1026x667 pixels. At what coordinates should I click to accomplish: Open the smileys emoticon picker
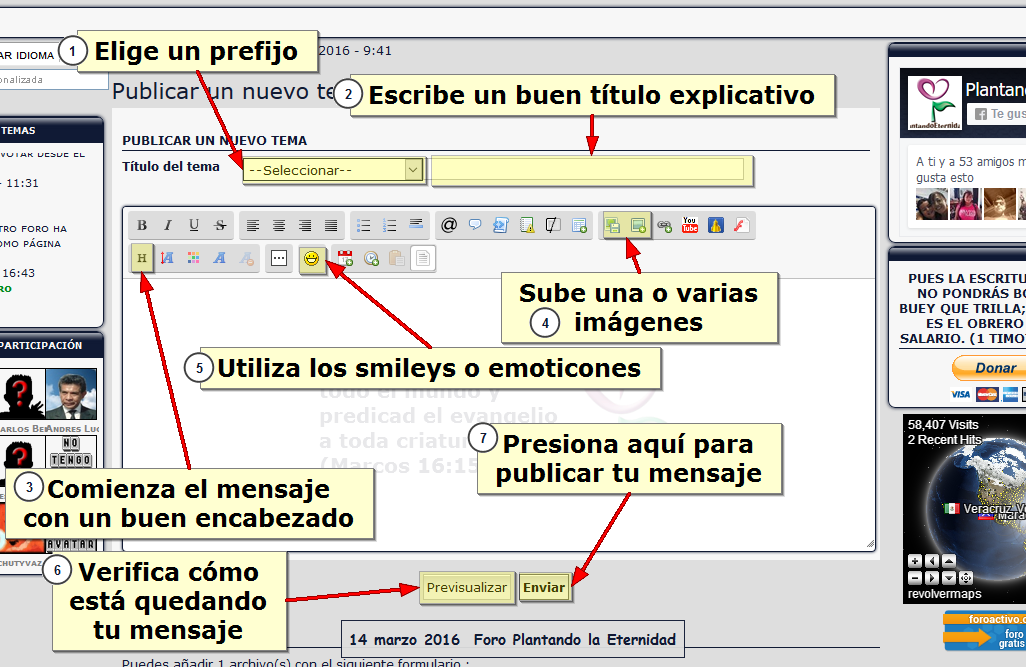(311, 259)
